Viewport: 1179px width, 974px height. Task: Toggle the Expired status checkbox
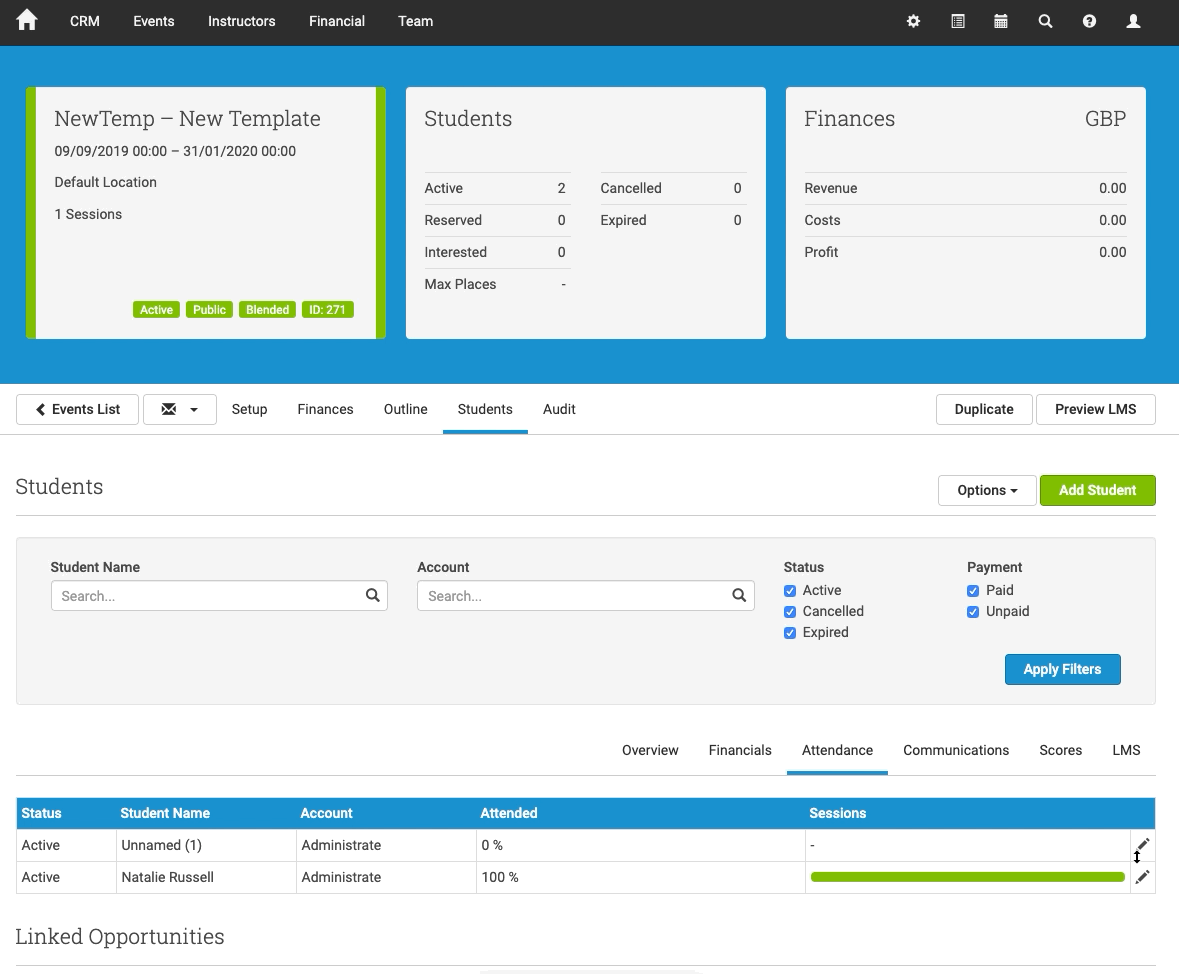(790, 633)
